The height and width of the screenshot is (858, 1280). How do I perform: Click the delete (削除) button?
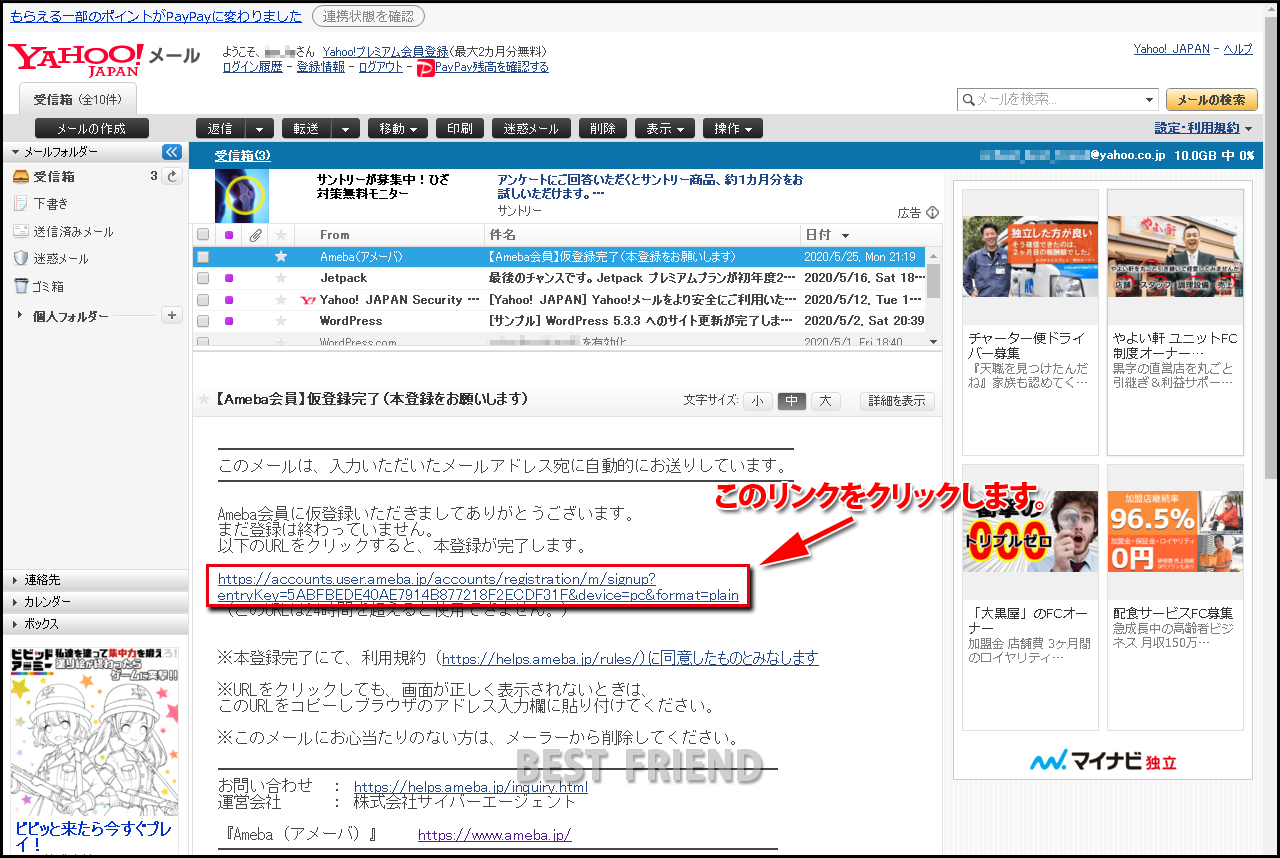click(603, 128)
